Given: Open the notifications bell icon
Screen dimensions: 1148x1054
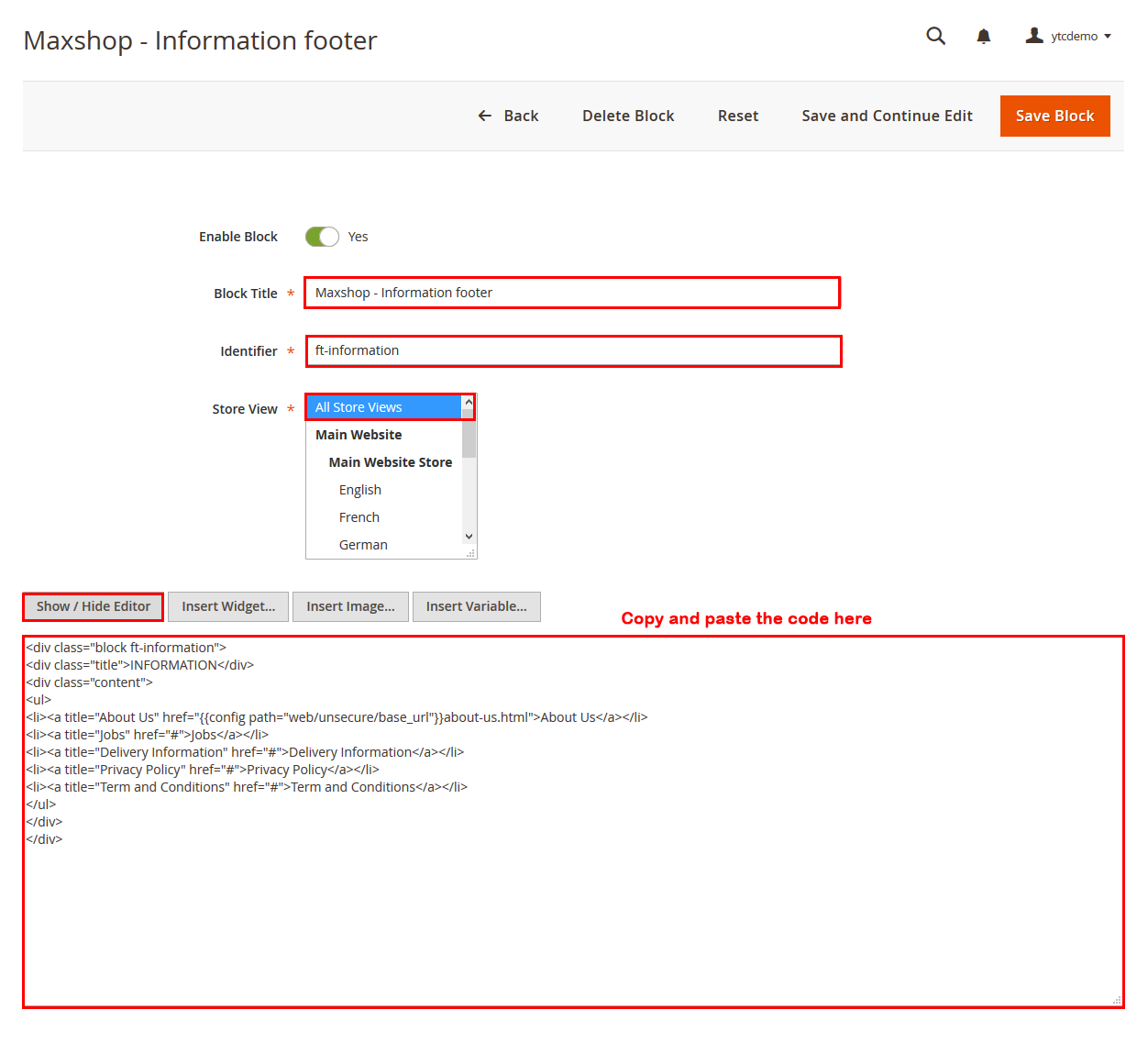Looking at the screenshot, I should (983, 37).
